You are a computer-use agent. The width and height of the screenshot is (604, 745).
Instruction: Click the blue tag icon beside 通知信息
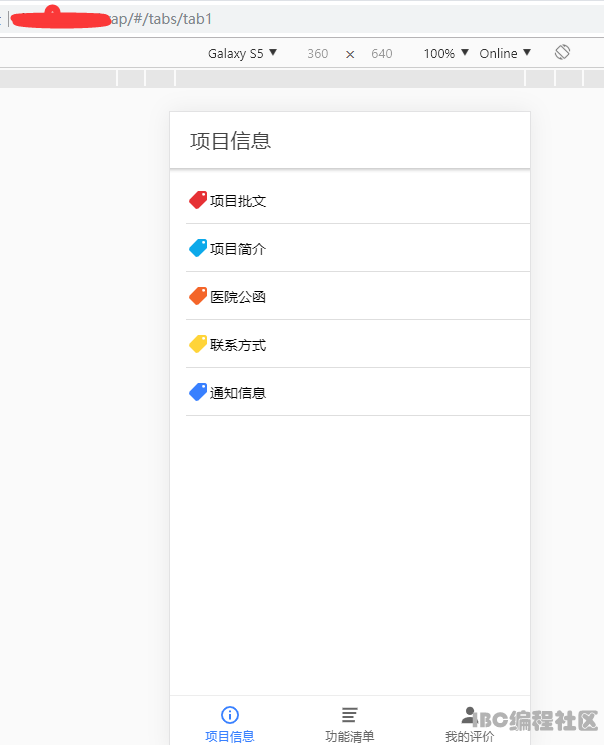(198, 392)
